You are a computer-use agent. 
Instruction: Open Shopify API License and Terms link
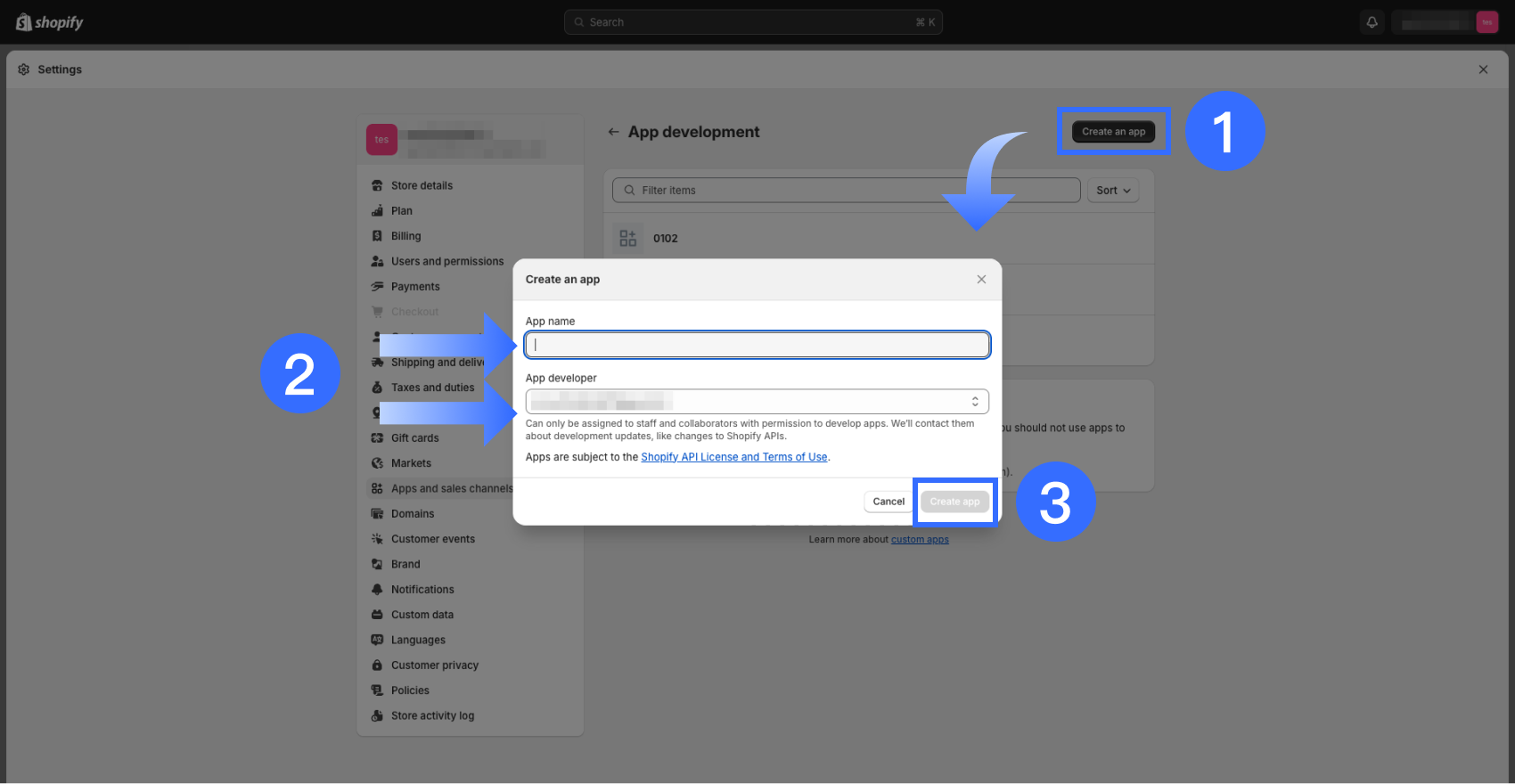coord(734,457)
